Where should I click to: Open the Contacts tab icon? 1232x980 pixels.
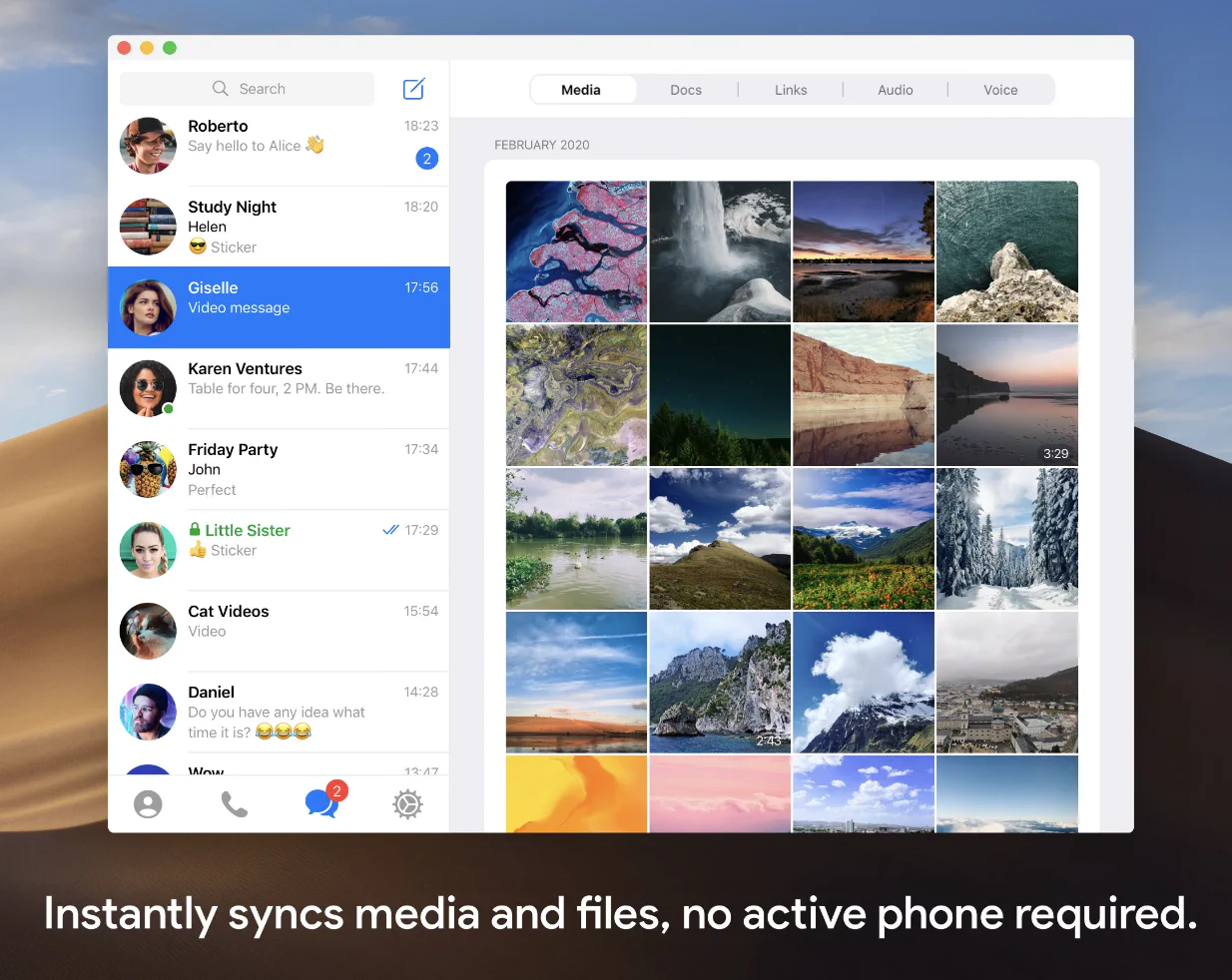(148, 804)
